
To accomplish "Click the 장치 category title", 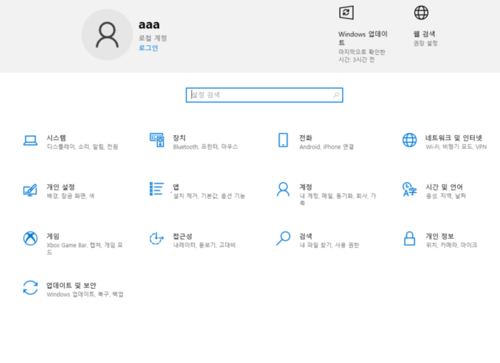I will coord(179,138).
